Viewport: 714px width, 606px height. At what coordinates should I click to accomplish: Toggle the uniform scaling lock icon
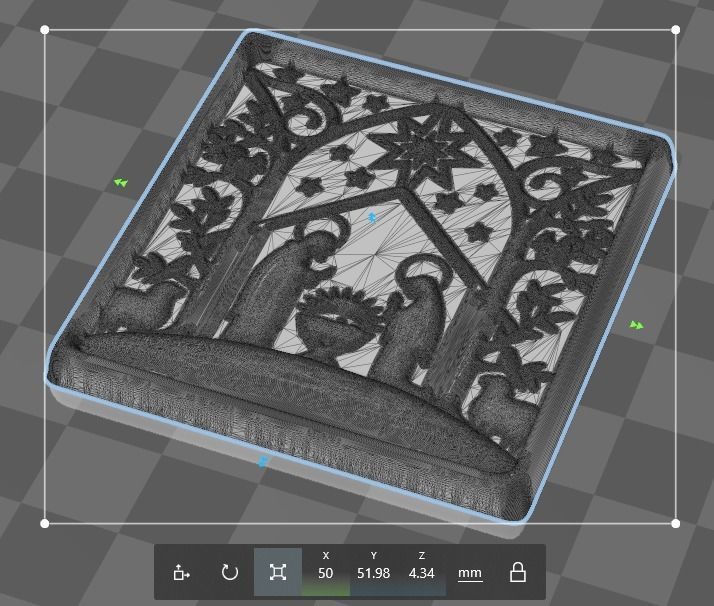pos(518,572)
